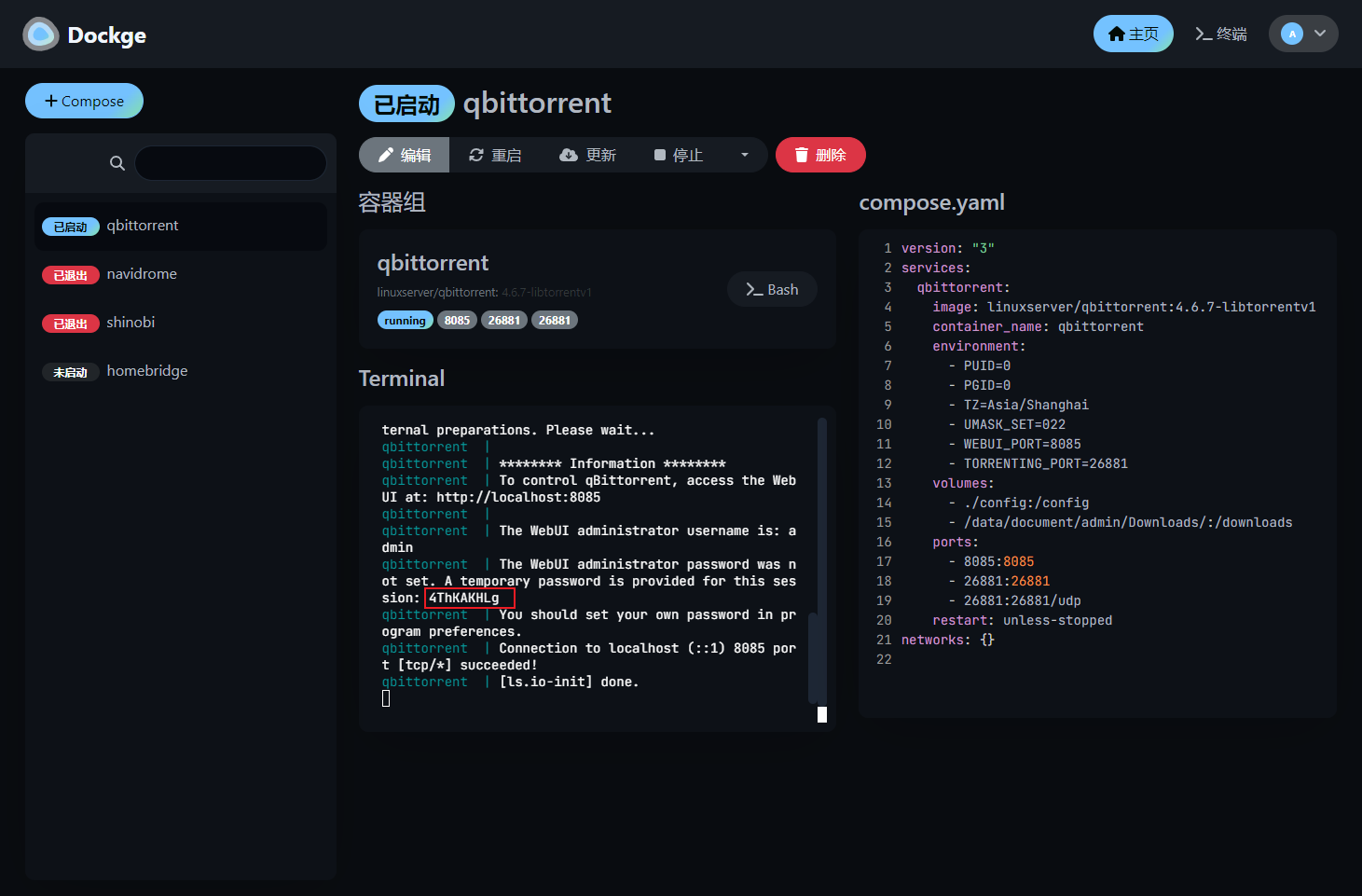Click the terminal scrollbar thumb
The image size is (1362, 896).
point(813,657)
